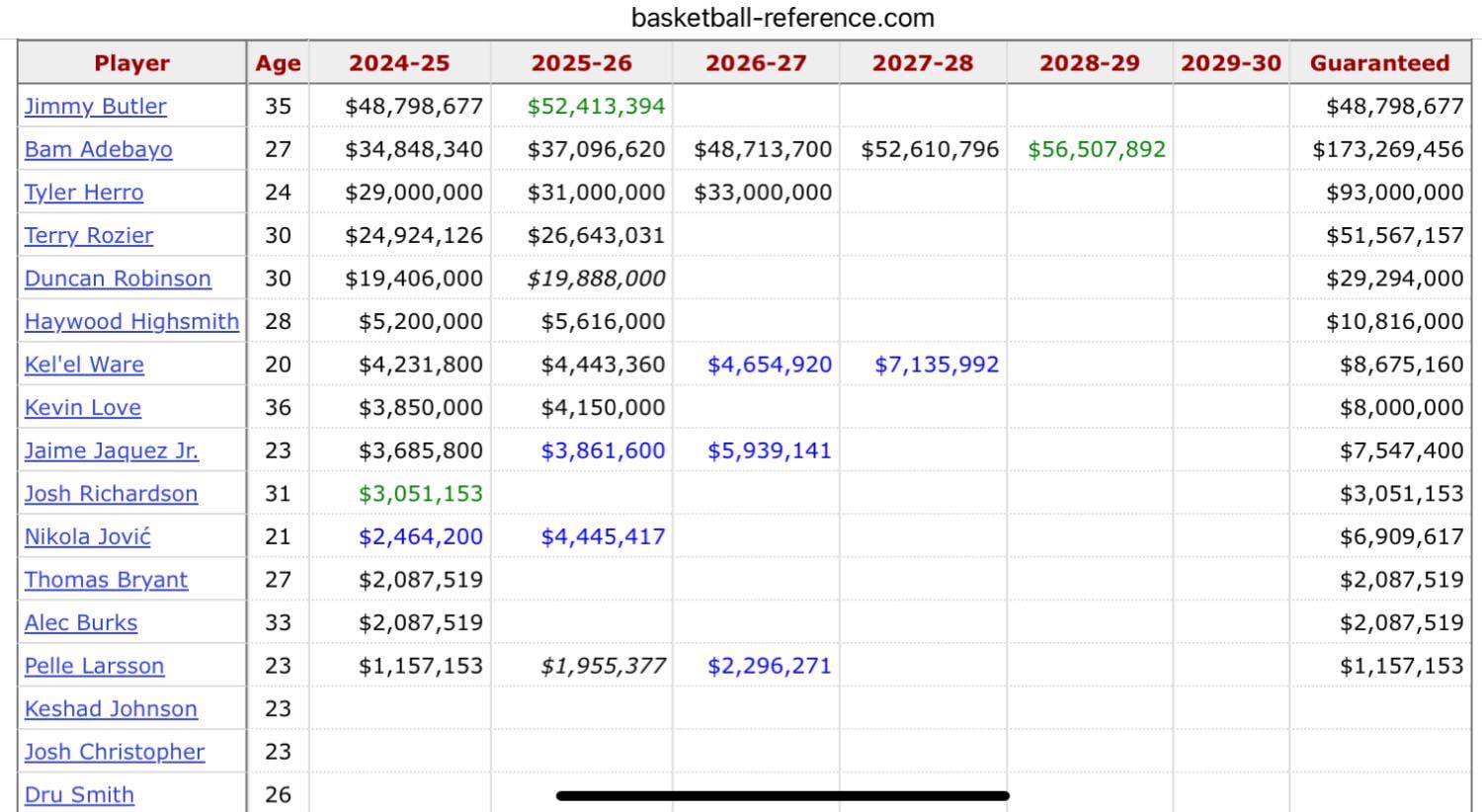1482x812 pixels.
Task: Select Jaime Jaquez Jr.'s $5,939,141 option
Action: pyautogui.click(x=770, y=450)
